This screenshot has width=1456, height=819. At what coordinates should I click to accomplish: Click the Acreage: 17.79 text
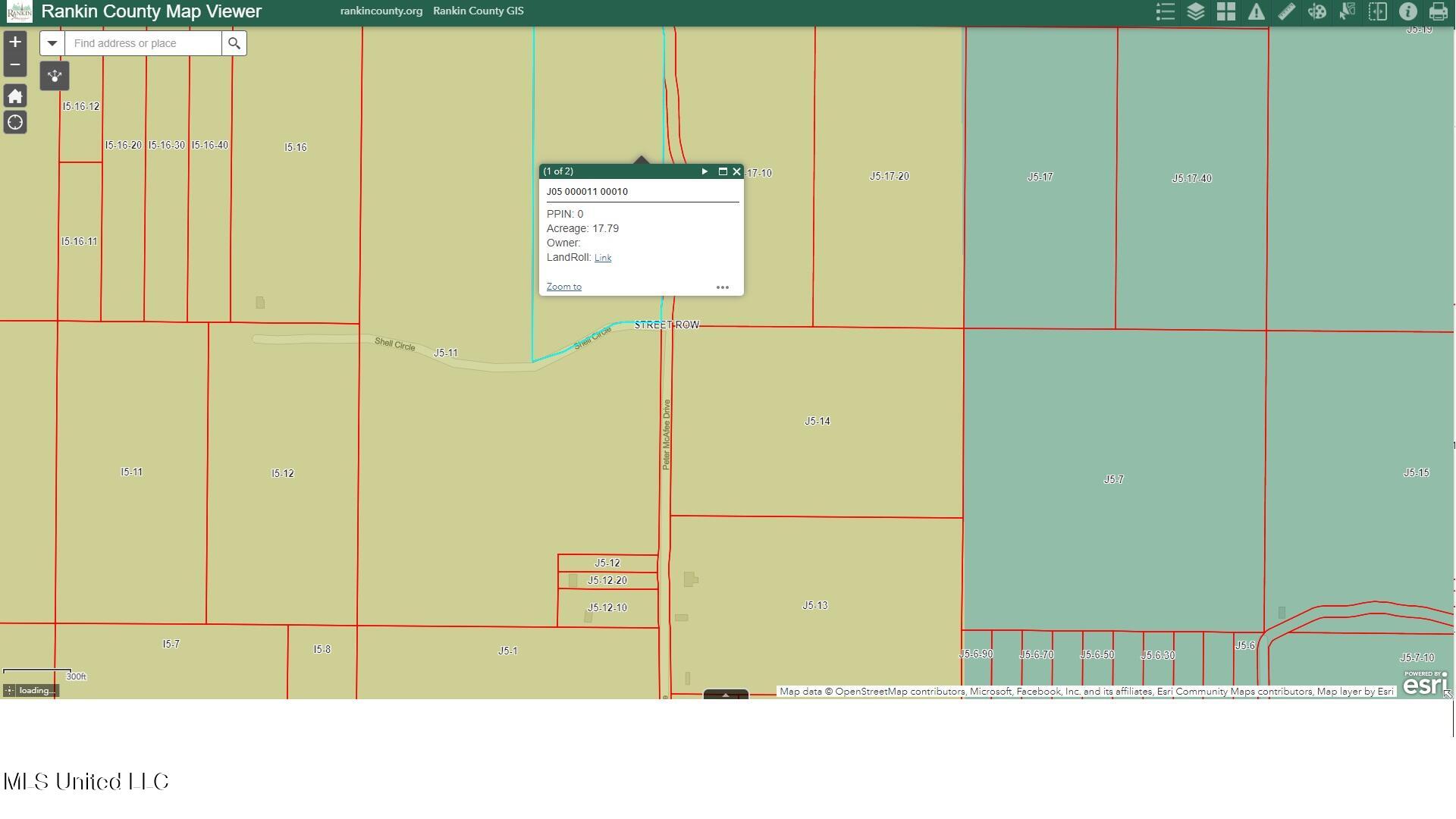click(x=583, y=229)
